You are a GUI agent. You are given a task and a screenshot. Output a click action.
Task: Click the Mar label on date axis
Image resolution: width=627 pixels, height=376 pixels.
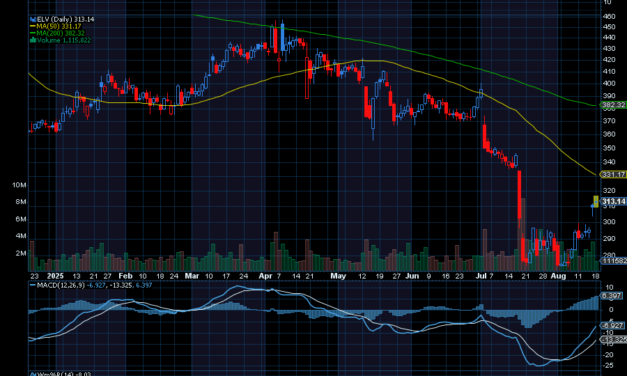192,276
